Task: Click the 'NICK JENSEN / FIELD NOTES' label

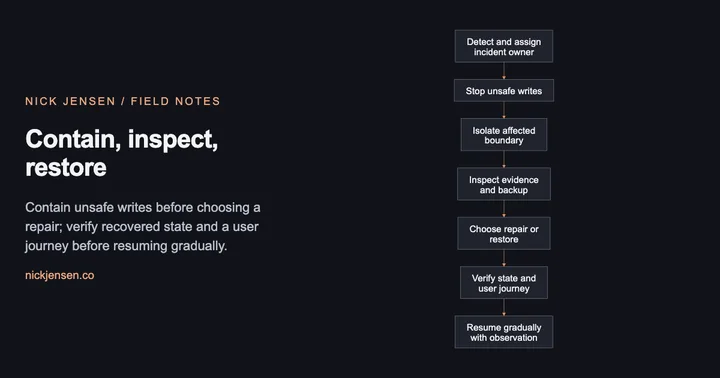Action: tap(123, 101)
